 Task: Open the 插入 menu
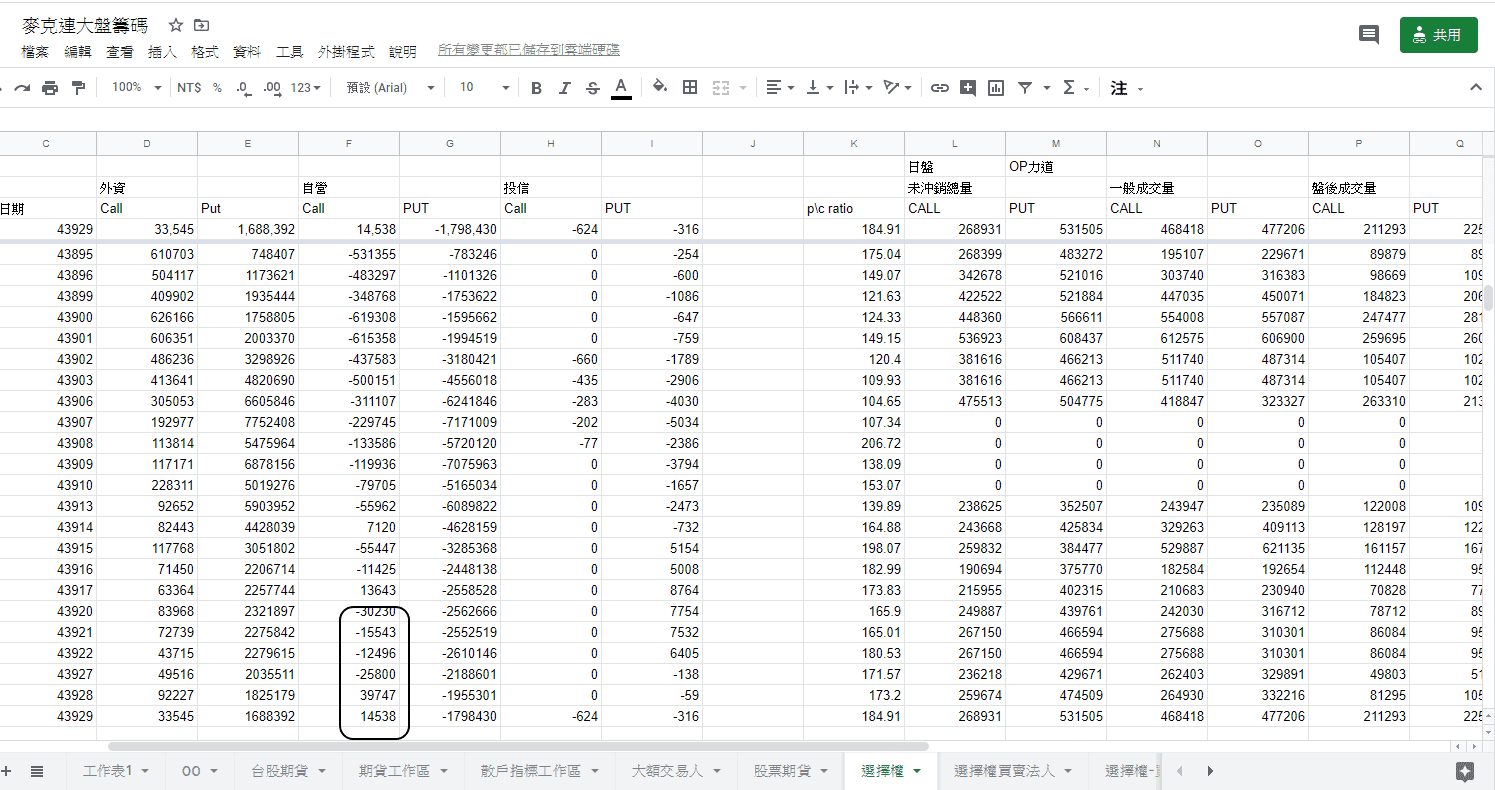(162, 51)
